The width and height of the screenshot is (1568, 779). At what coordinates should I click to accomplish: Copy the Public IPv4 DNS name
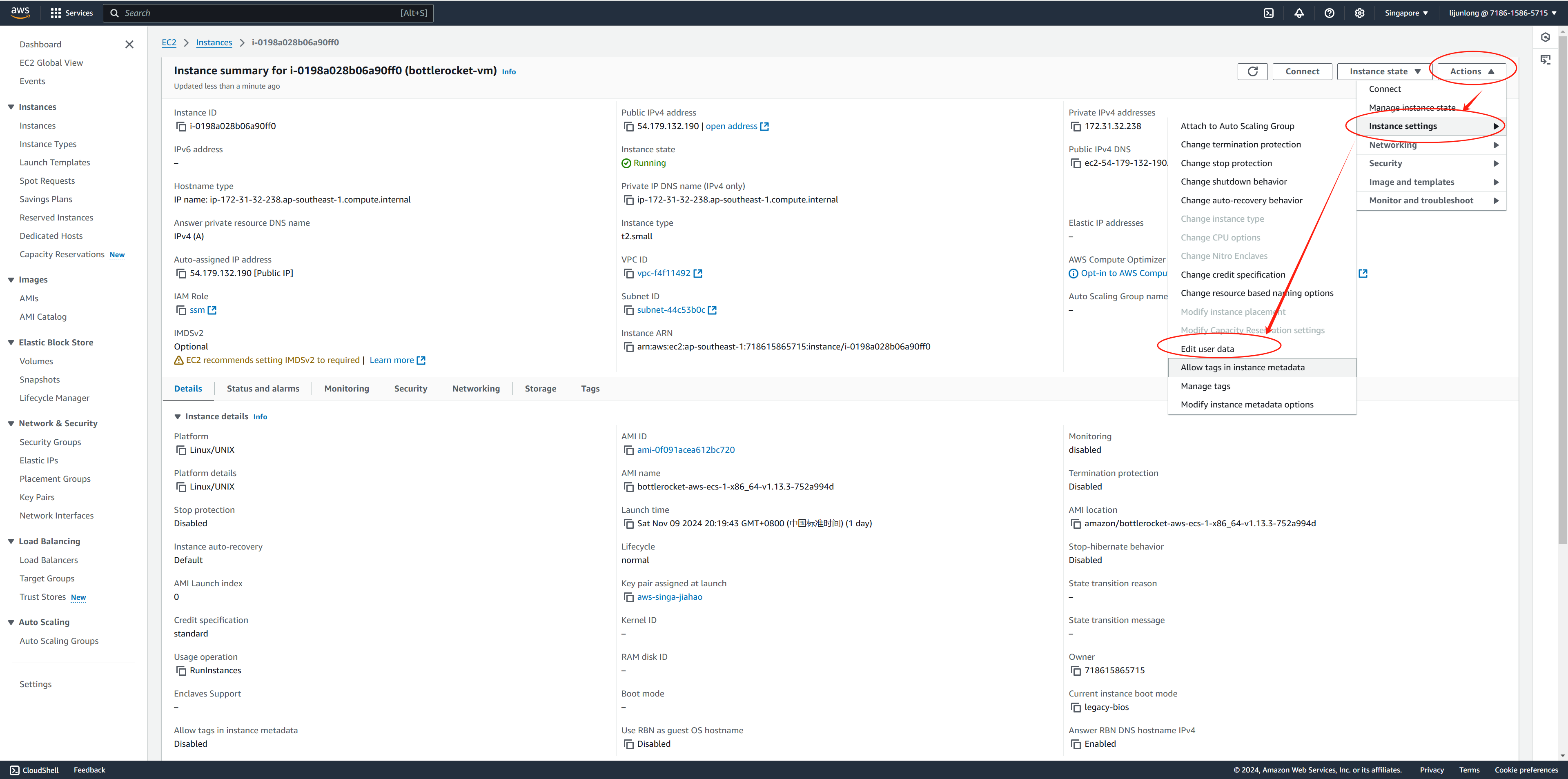(1076, 163)
